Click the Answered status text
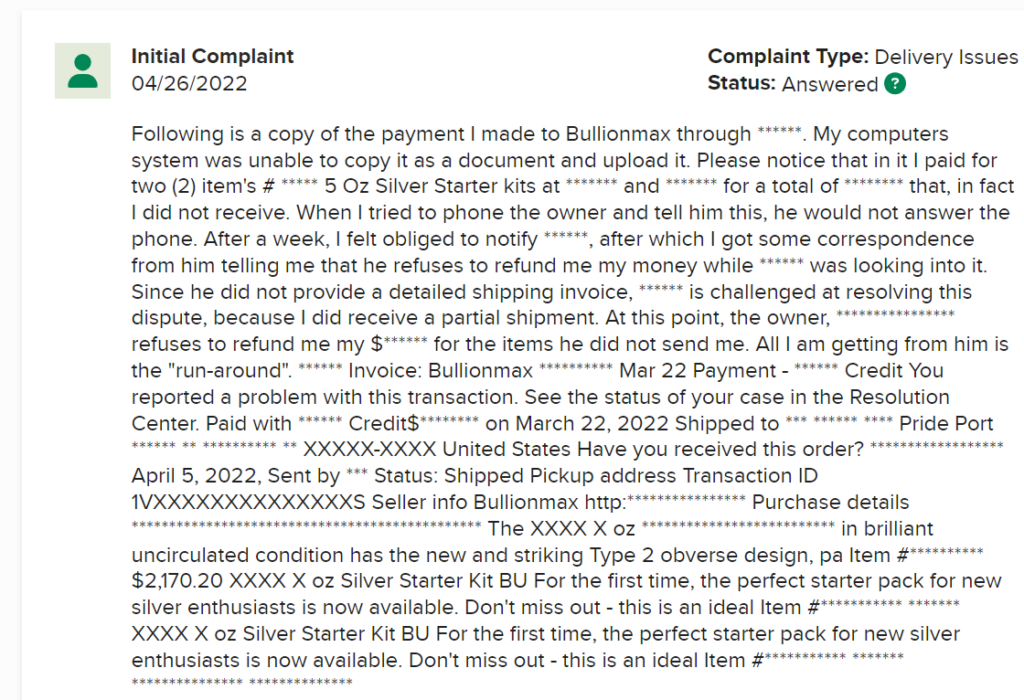The image size is (1024, 700). click(x=830, y=84)
